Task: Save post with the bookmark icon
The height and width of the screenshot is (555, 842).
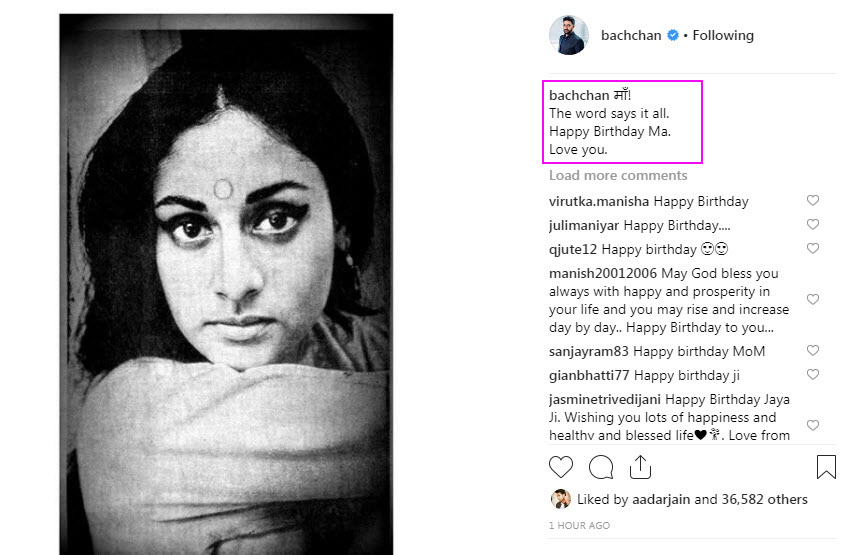Action: tap(826, 467)
